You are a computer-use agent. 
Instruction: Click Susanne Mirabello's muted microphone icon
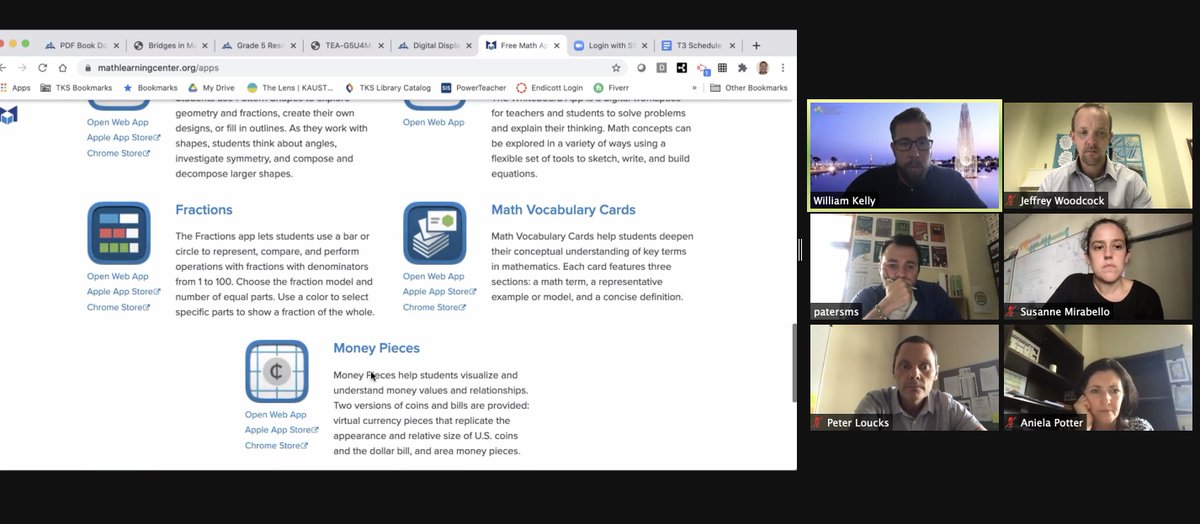pos(1012,312)
